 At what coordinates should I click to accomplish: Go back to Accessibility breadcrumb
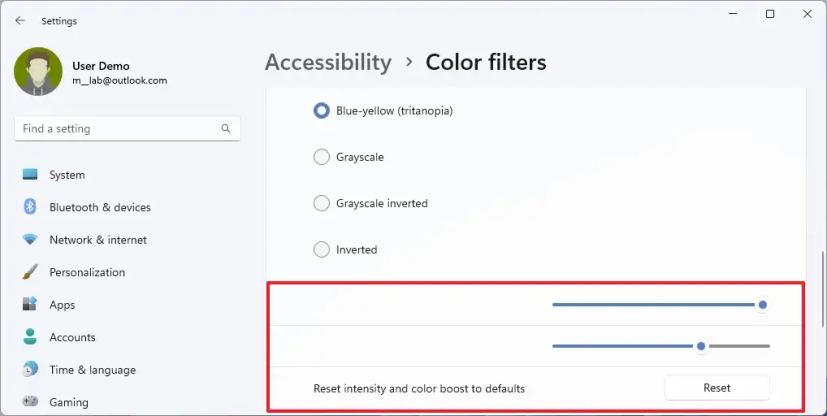328,62
